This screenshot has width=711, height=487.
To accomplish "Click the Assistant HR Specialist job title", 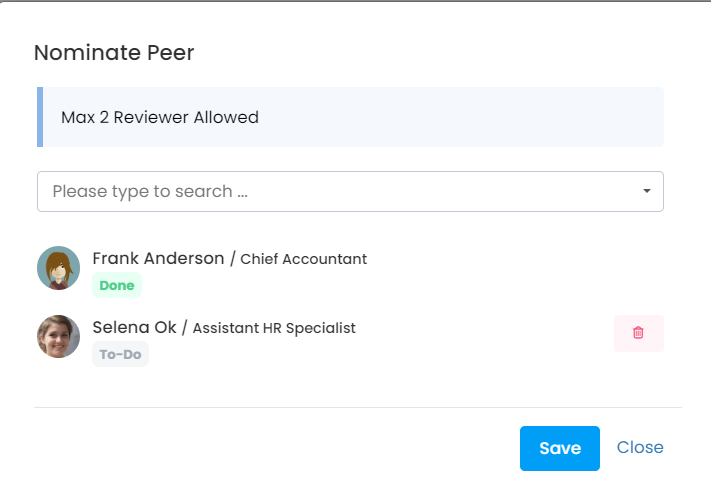I will (x=274, y=328).
